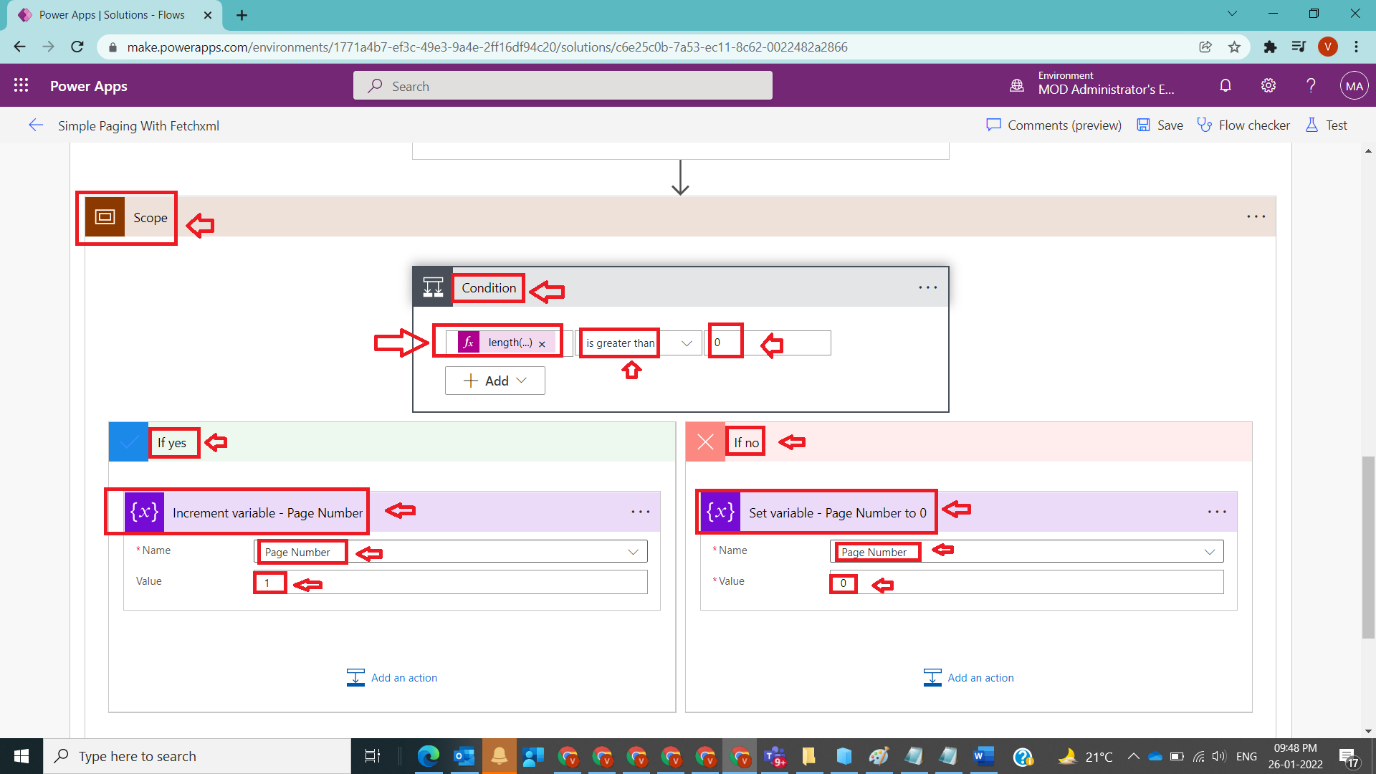This screenshot has height=774, width=1376.
Task: Open the fx length() expression token
Action: pyautogui.click(x=498, y=342)
